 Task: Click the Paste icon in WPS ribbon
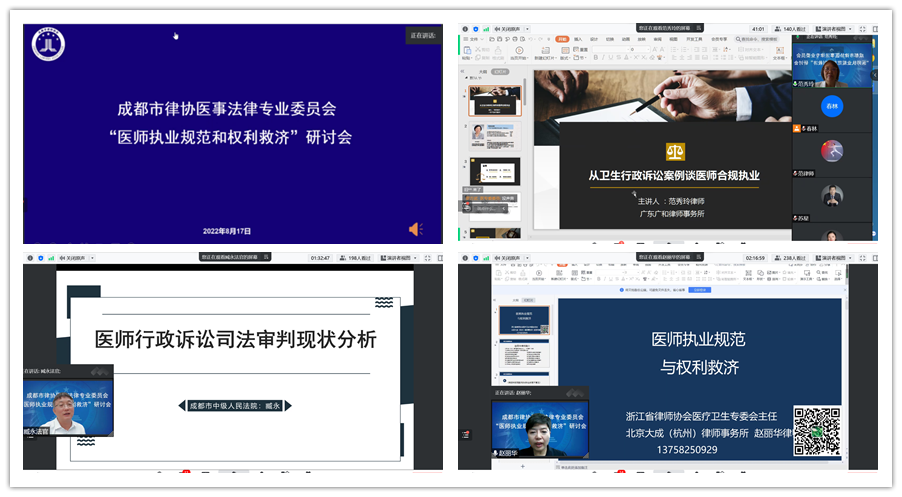point(467,50)
